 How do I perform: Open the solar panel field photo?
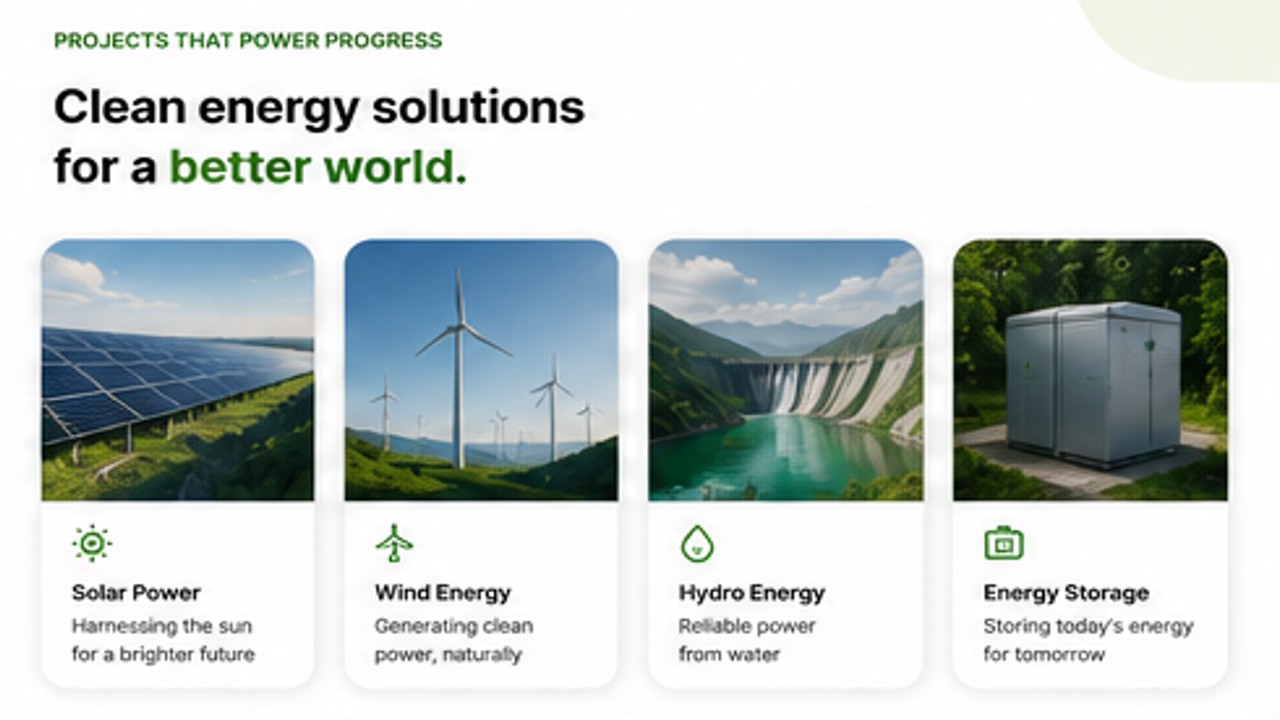pyautogui.click(x=178, y=370)
